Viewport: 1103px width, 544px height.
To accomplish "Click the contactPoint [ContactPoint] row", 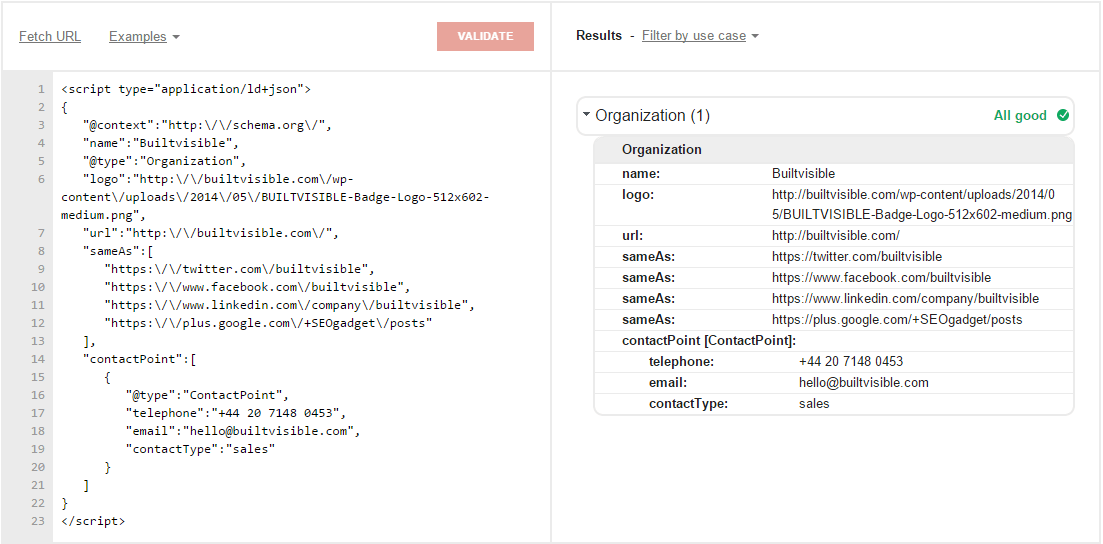I will 834,341.
